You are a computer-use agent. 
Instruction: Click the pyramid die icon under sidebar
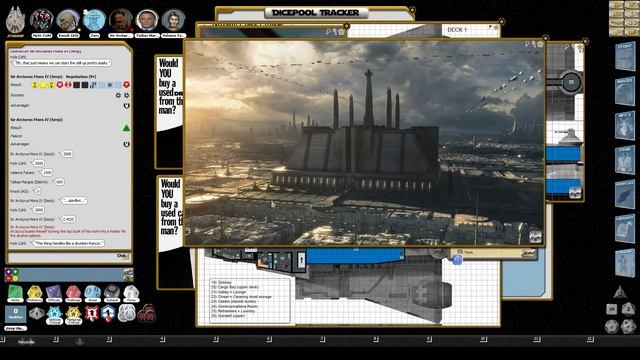[x=620, y=292]
